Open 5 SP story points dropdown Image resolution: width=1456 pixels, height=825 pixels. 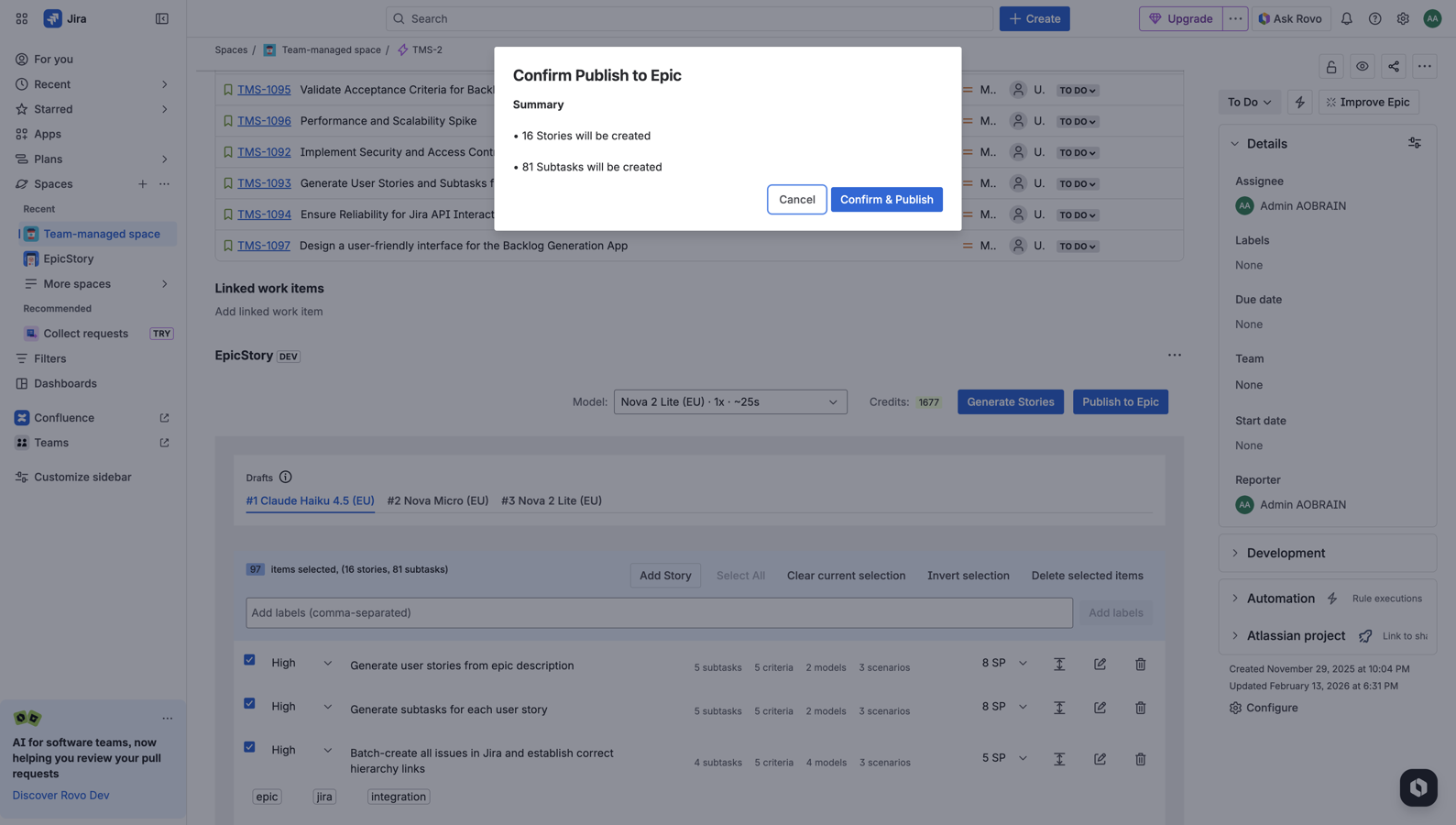click(x=1004, y=758)
